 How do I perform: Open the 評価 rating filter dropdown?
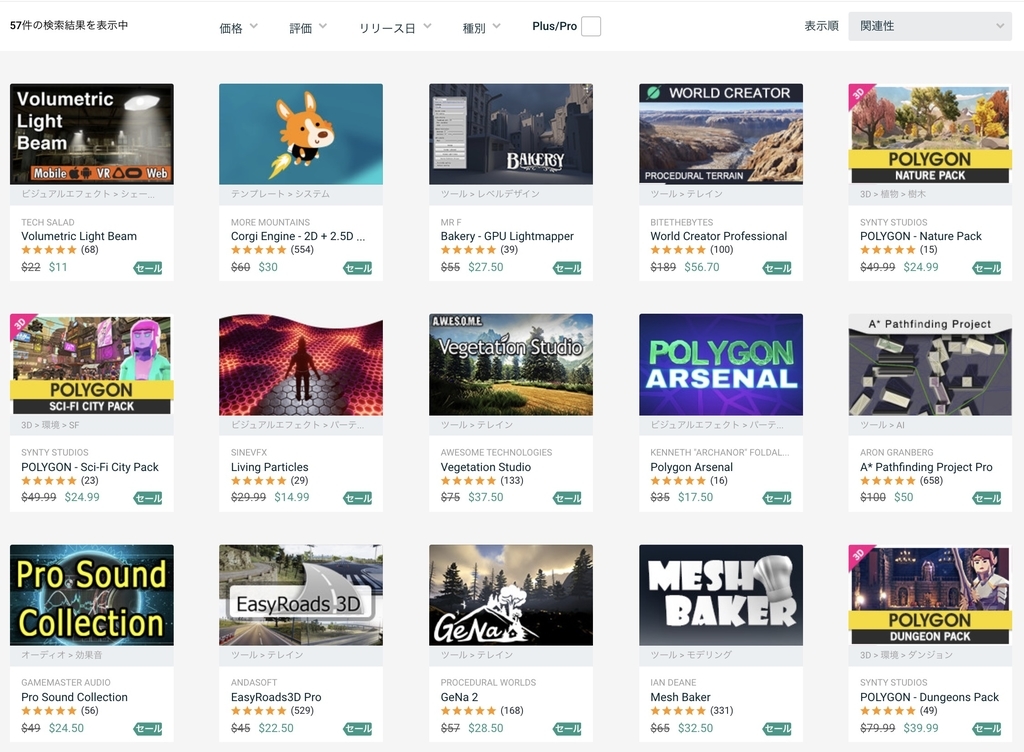tap(308, 27)
